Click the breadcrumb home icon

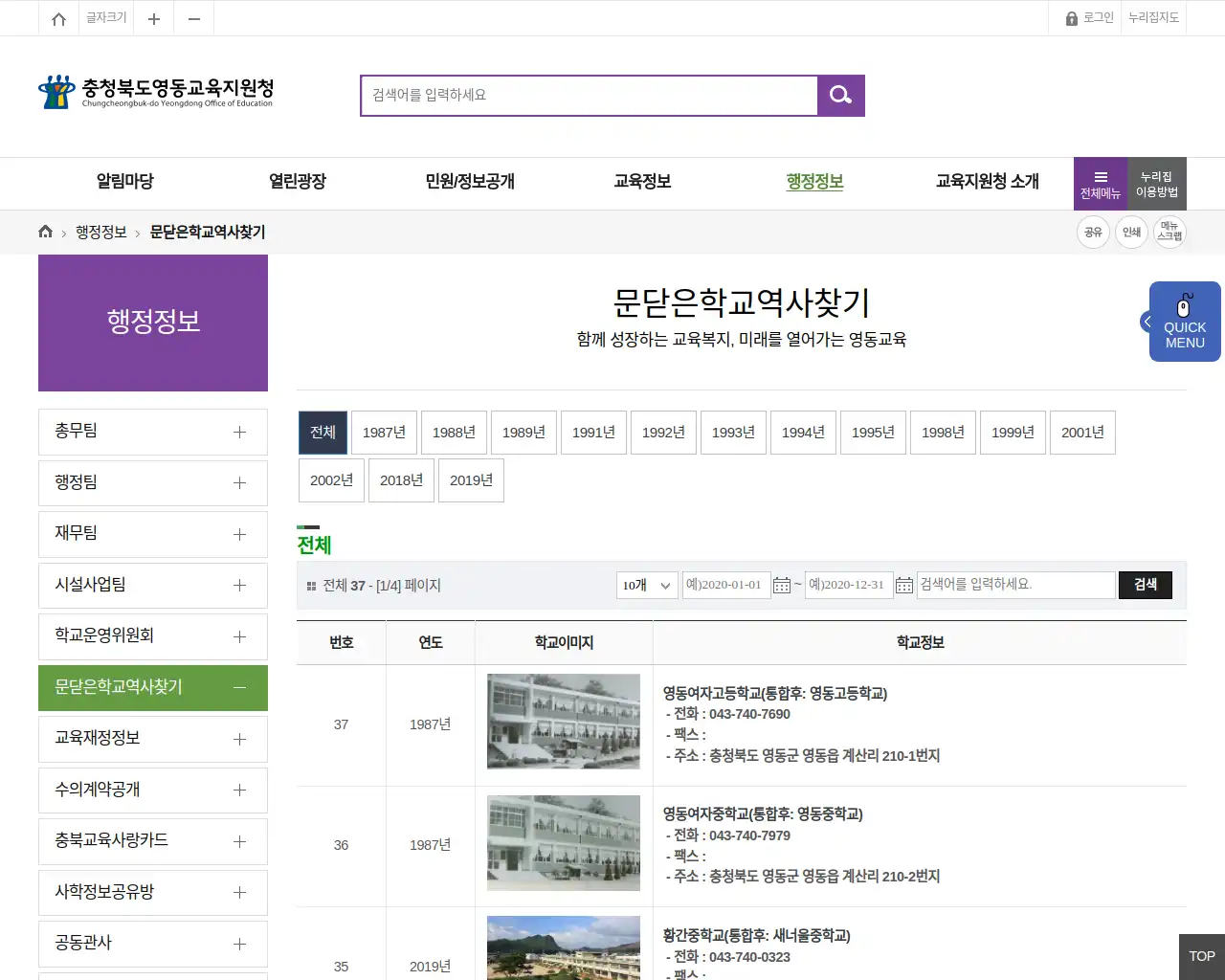coord(45,232)
